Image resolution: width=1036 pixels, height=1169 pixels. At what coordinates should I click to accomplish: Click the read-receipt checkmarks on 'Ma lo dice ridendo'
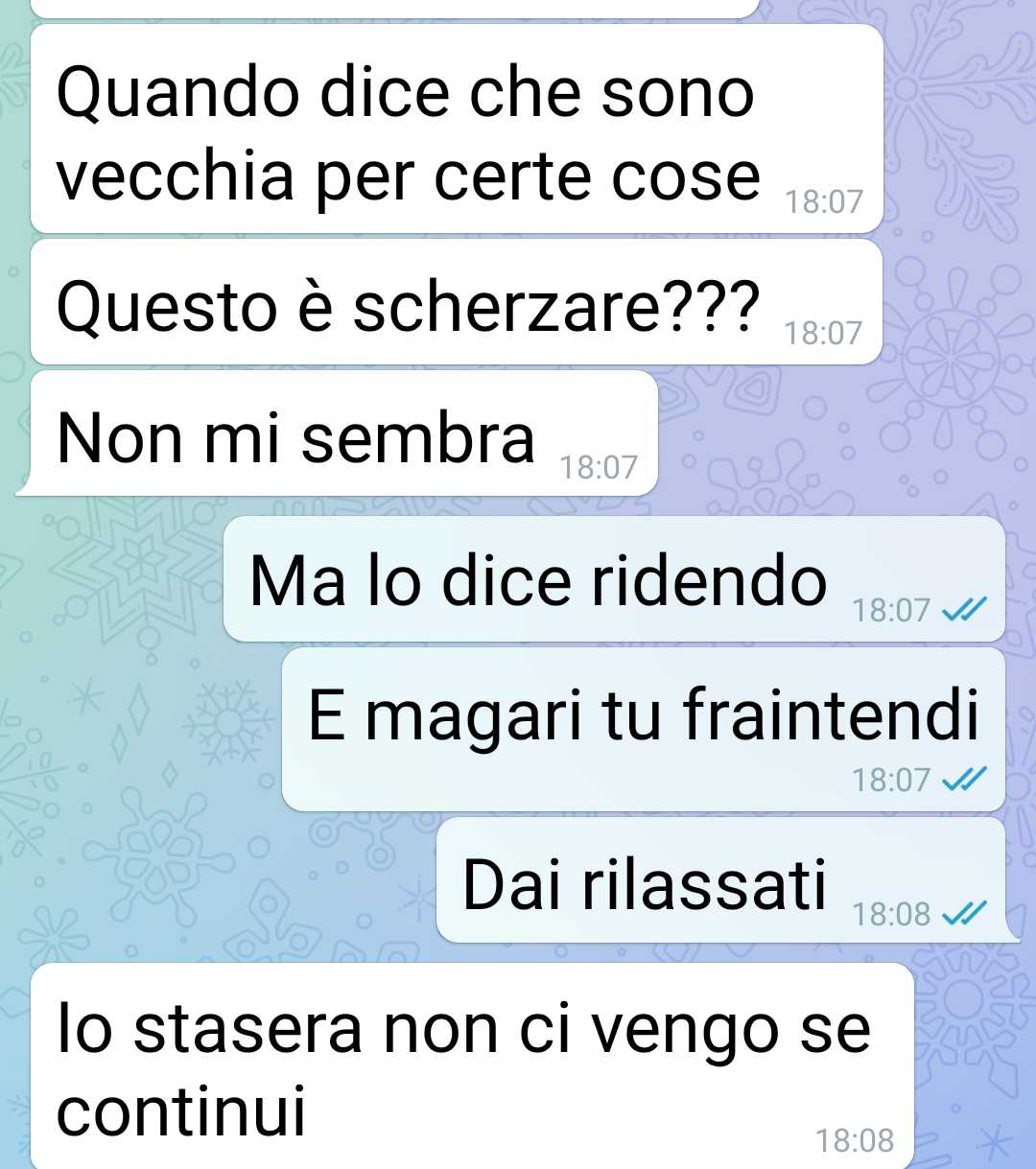pos(964,610)
